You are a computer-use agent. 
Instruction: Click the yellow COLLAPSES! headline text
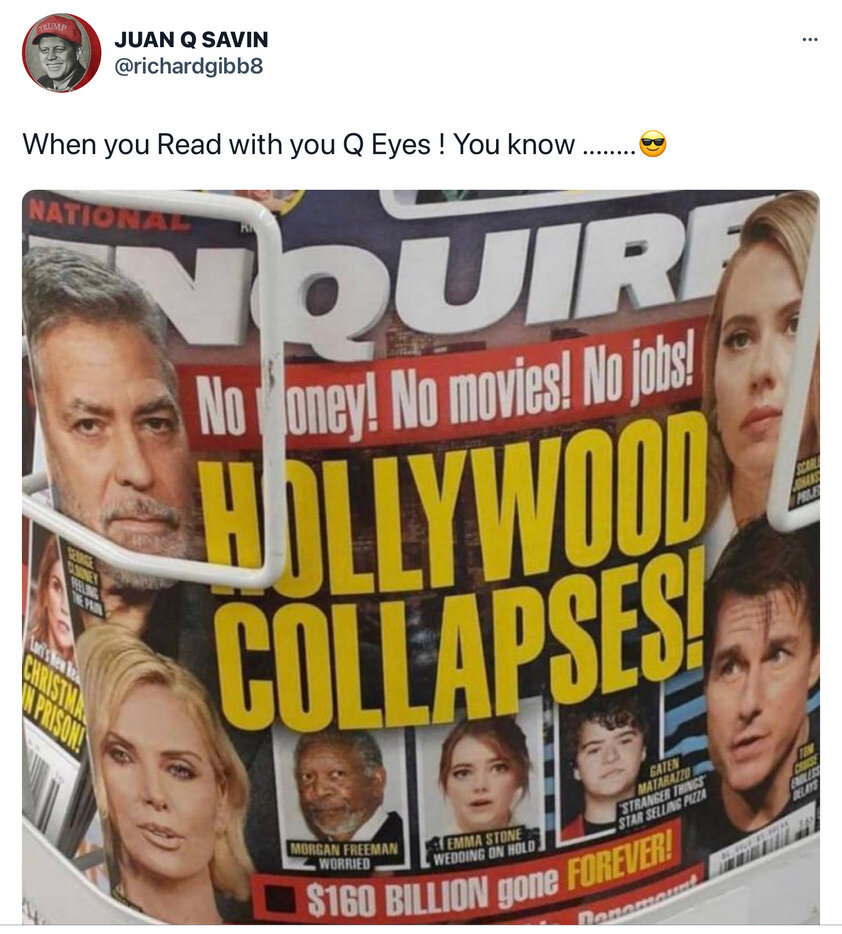click(461, 647)
